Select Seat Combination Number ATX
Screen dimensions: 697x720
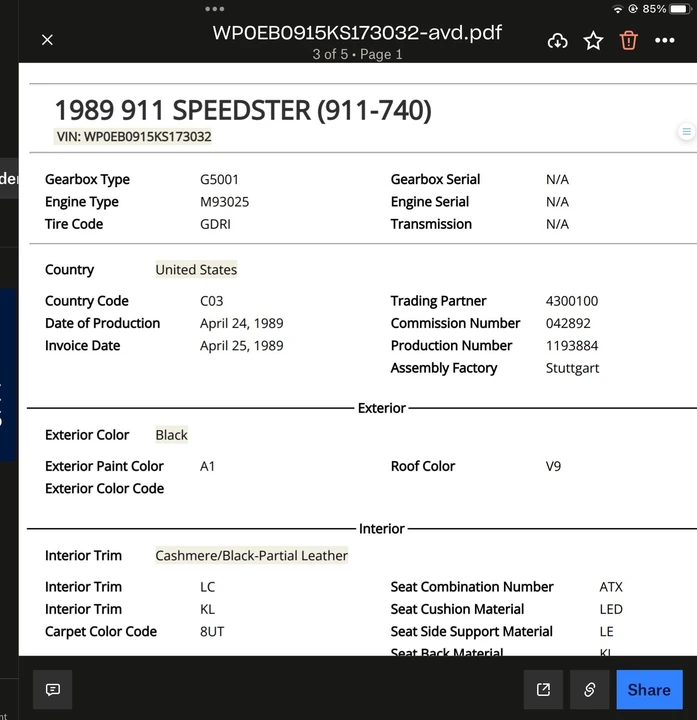[611, 587]
